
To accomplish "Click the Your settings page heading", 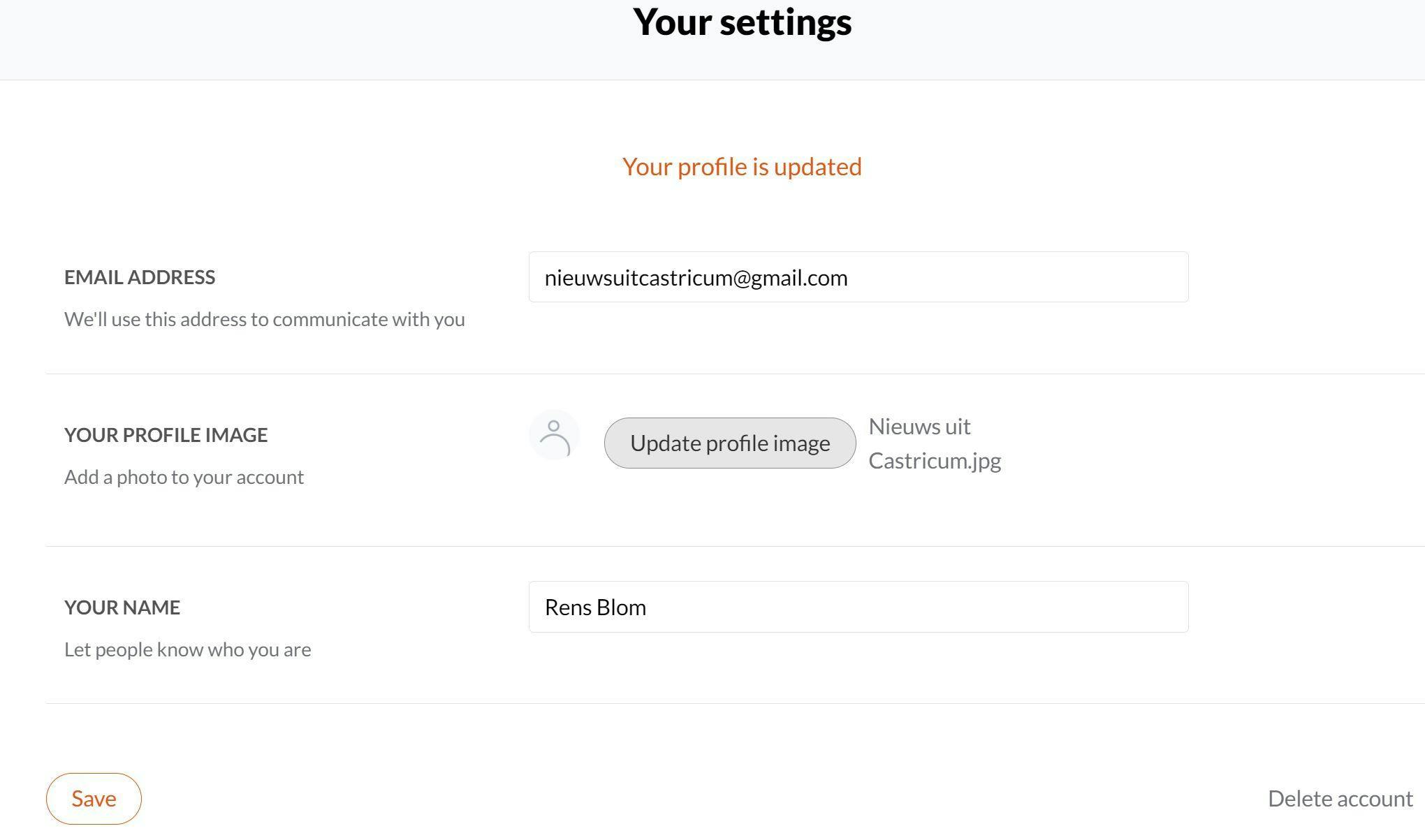I will [x=742, y=22].
